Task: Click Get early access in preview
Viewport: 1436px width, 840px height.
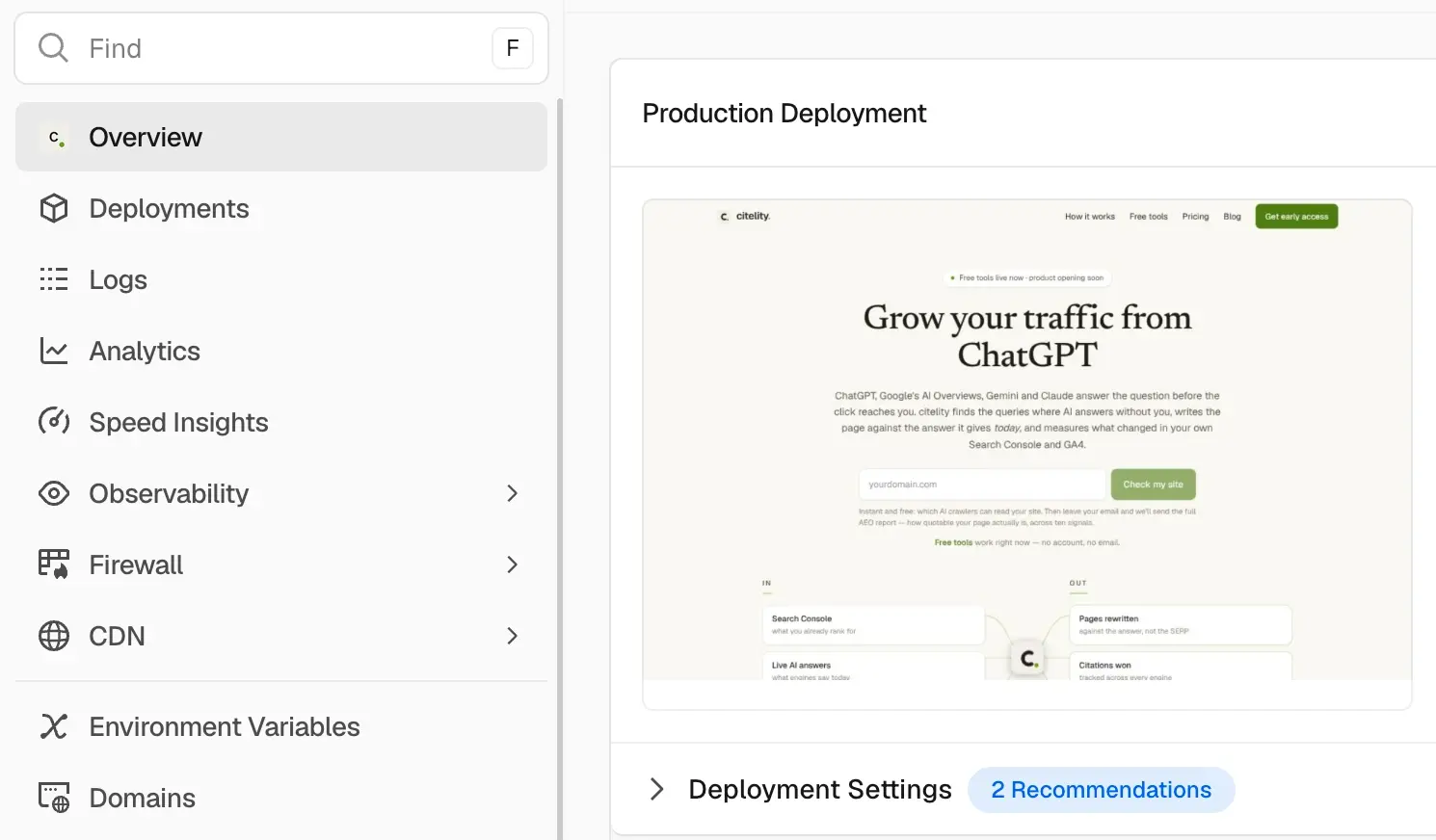Action: tap(1296, 217)
